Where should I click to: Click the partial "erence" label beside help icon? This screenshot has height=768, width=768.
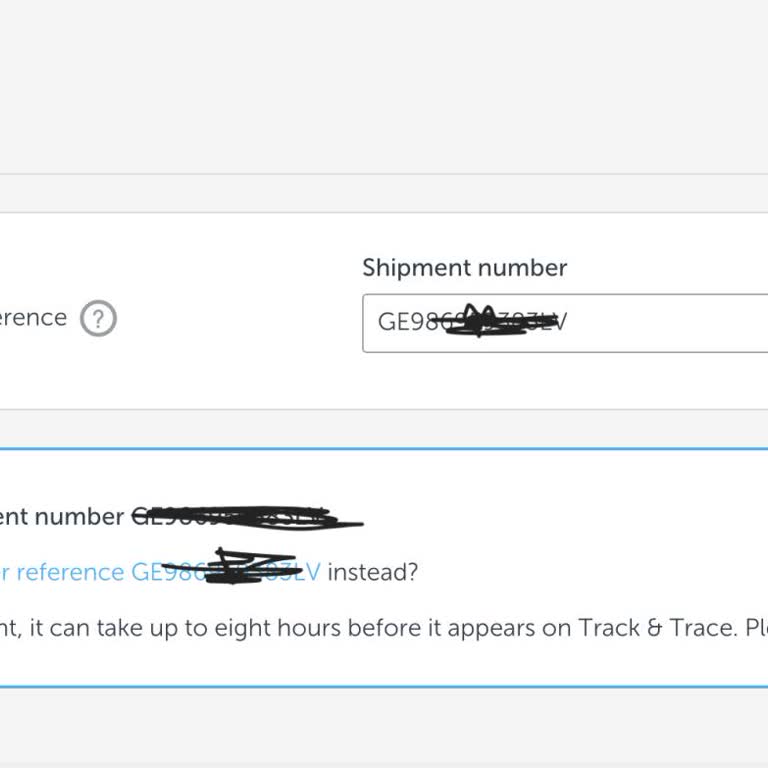[33, 318]
